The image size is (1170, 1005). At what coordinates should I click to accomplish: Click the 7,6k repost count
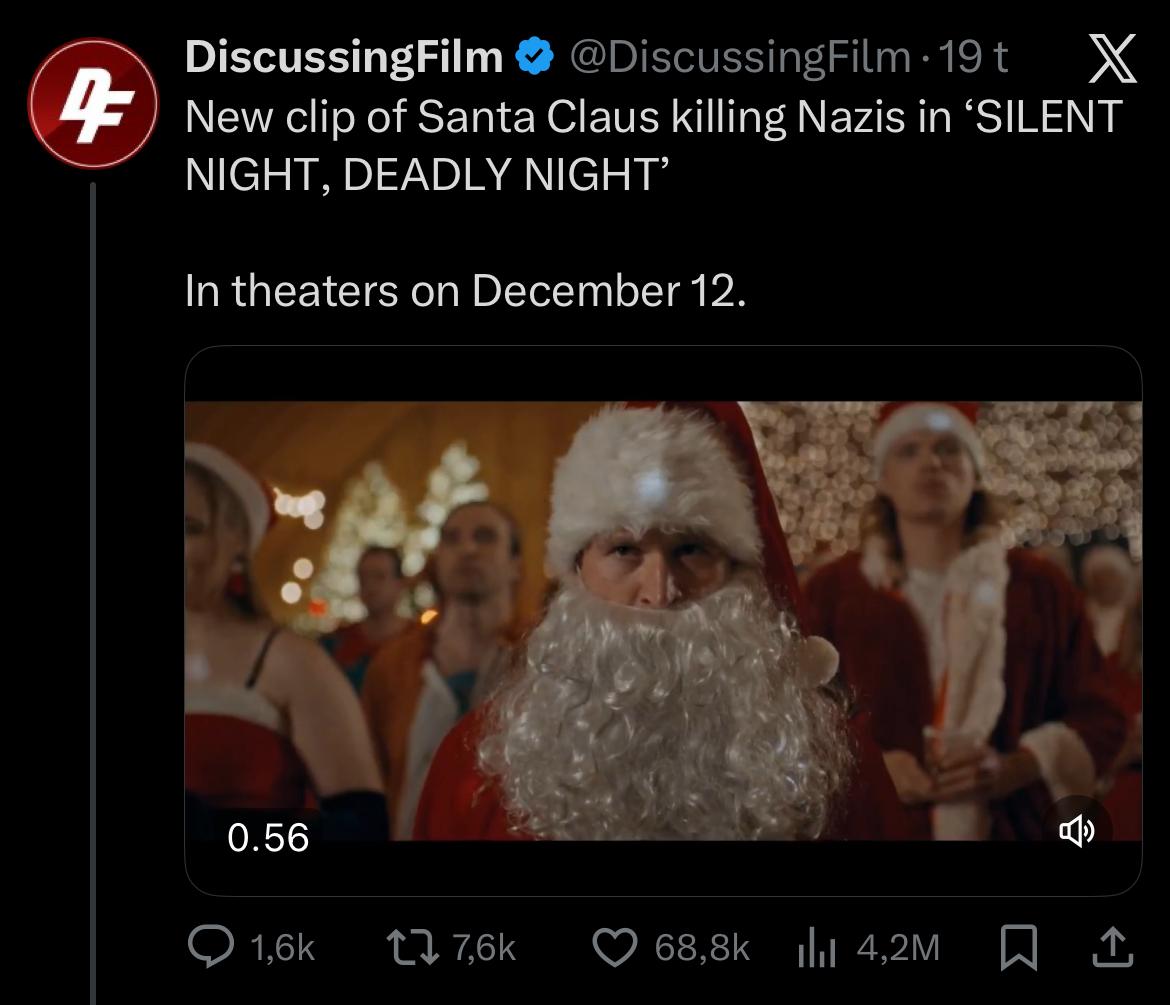pyautogui.click(x=483, y=947)
